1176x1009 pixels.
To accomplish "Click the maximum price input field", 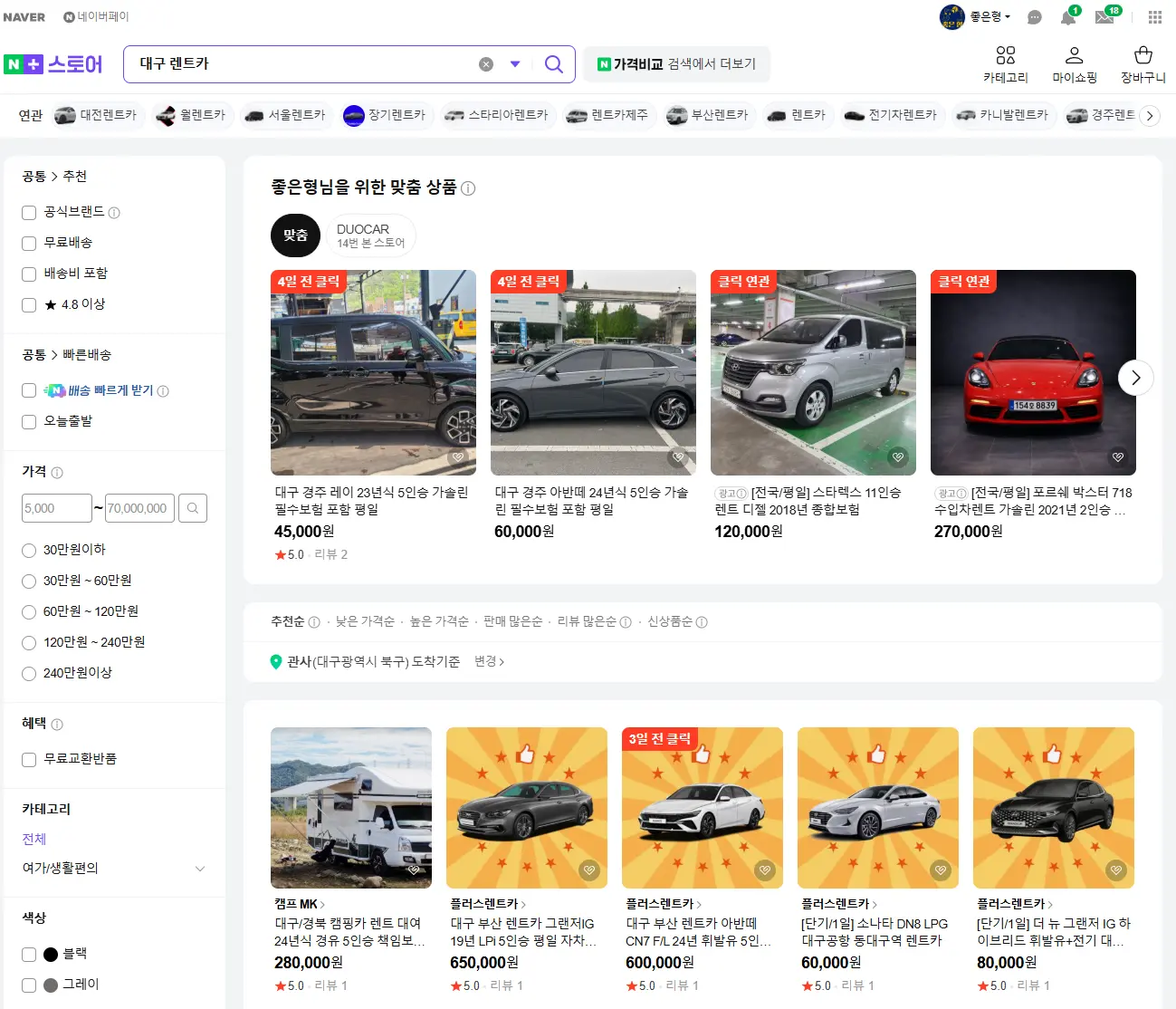I will coord(139,508).
